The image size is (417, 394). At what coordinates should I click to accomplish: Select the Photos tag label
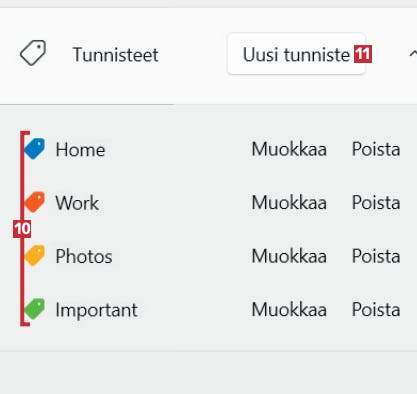[x=84, y=256]
